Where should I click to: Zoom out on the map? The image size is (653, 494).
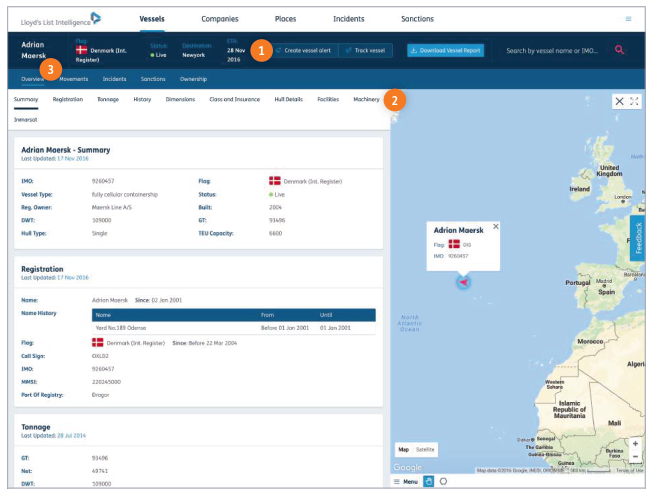635,457
